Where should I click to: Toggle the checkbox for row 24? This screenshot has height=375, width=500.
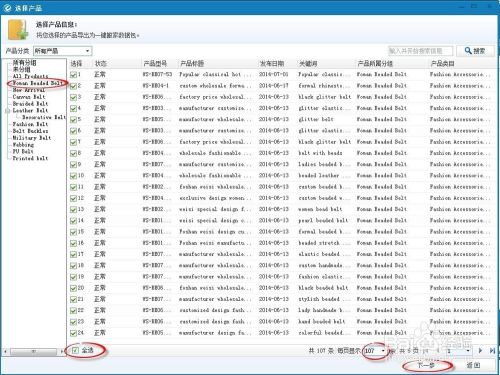coord(73,333)
